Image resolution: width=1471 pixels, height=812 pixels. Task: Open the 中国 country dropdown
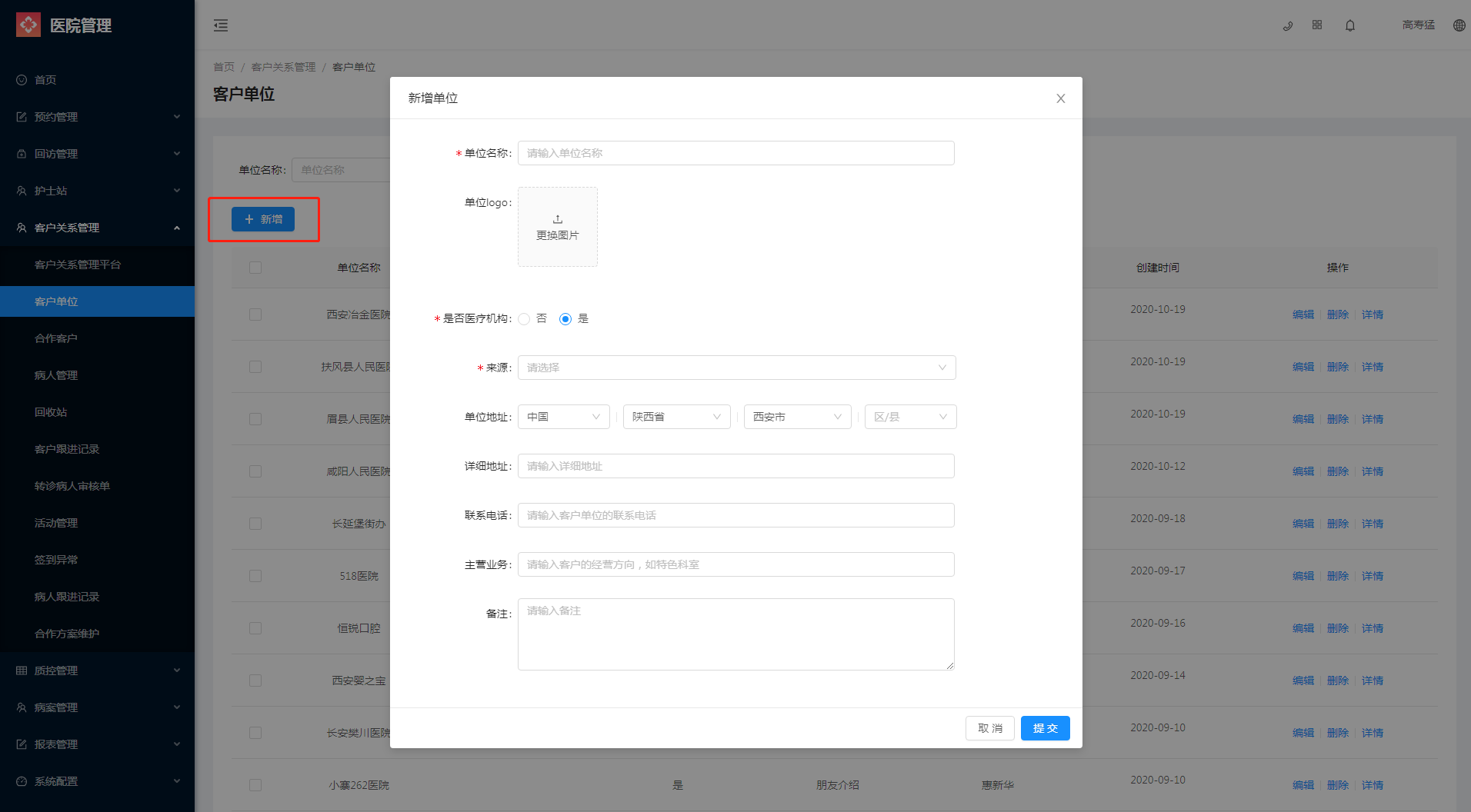click(x=564, y=417)
